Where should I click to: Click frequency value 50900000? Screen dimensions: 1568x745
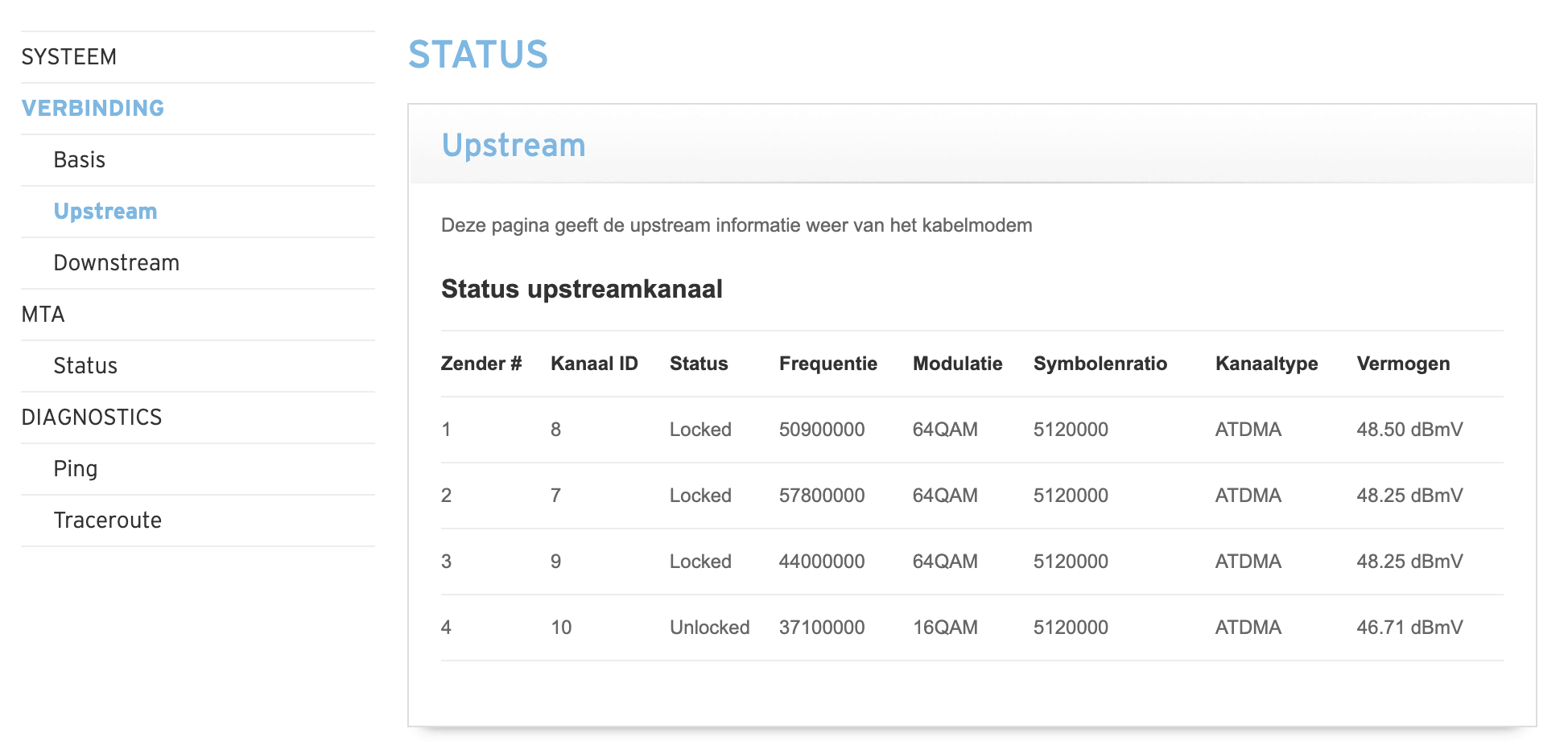822,430
